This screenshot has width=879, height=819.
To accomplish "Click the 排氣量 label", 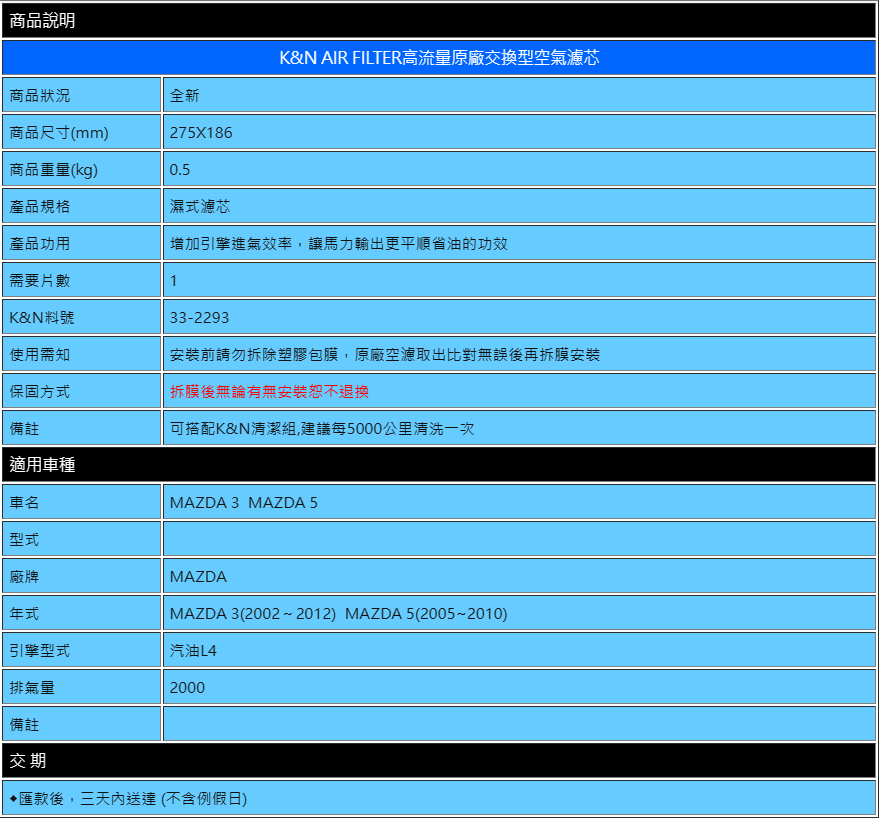I will pos(32,688).
